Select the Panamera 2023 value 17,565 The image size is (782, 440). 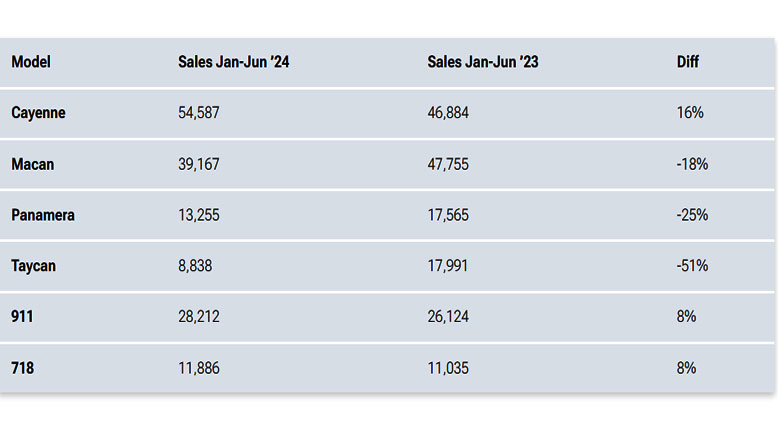tap(448, 215)
